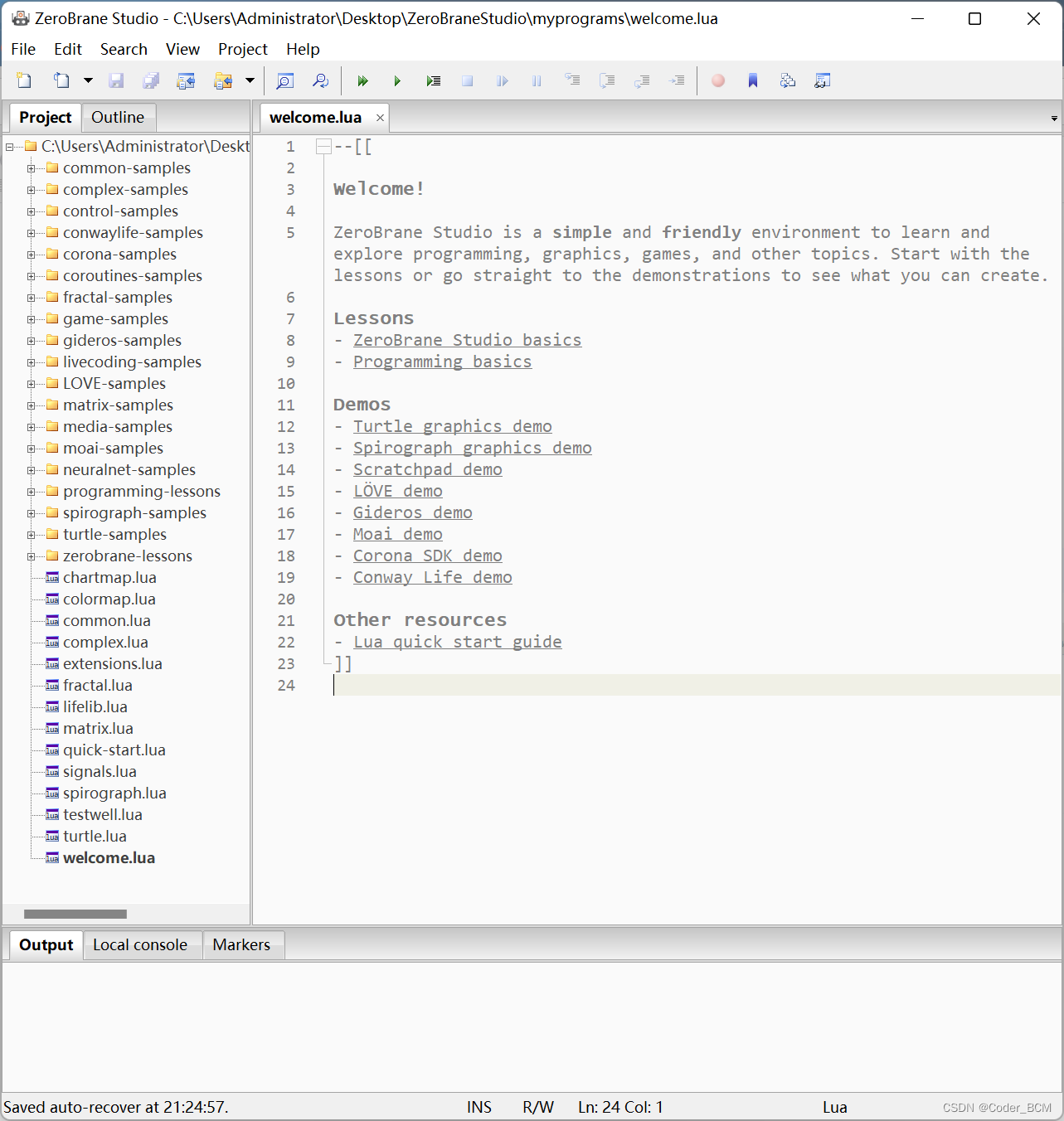Select the Output tab
This screenshot has height=1121, width=1064.
click(x=46, y=945)
